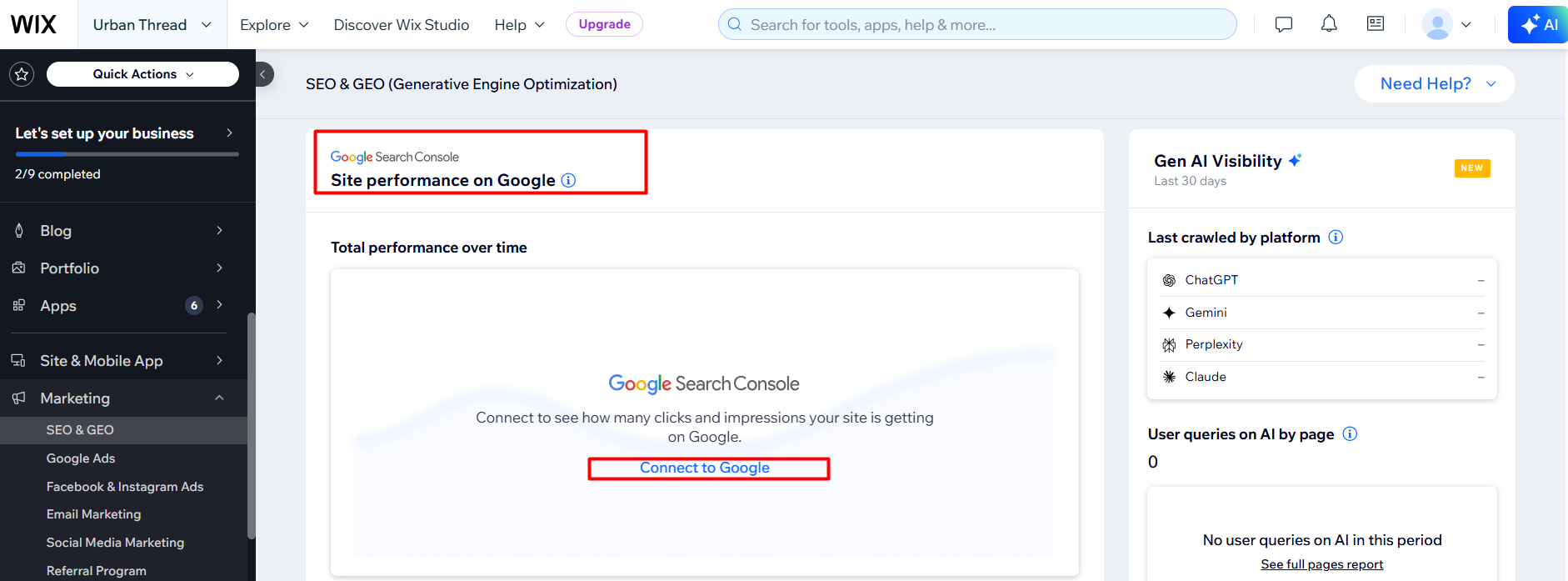Click the Upgrade button
This screenshot has height=581, width=1568.
pyautogui.click(x=604, y=24)
